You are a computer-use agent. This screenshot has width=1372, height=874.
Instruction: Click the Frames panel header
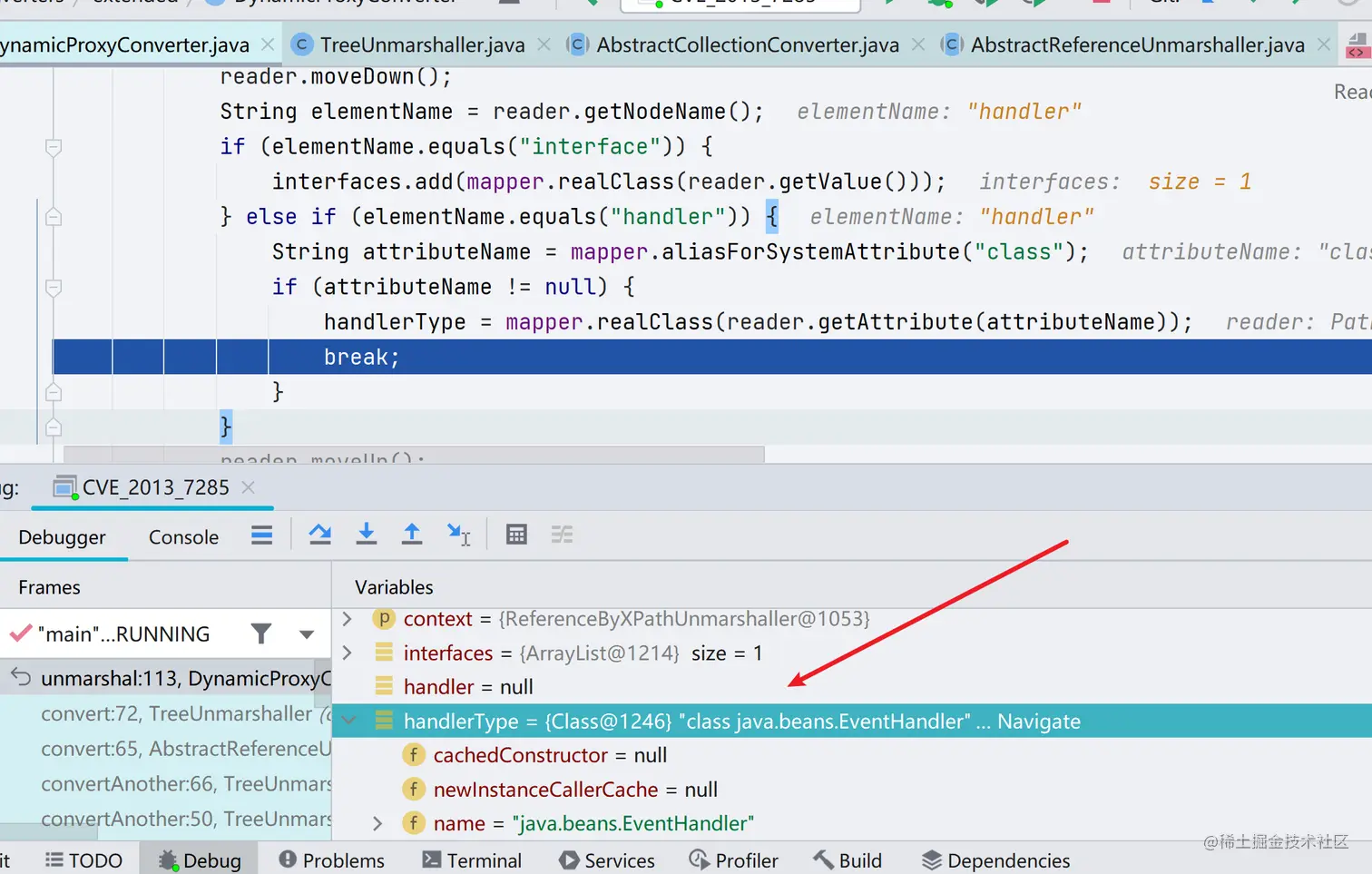pyautogui.click(x=49, y=587)
